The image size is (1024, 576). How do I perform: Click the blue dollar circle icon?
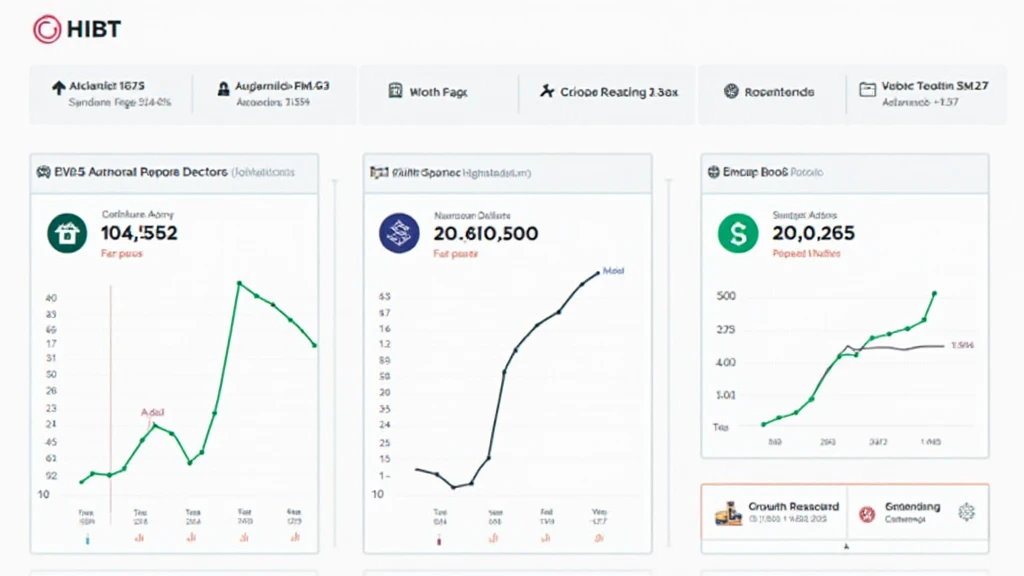click(x=397, y=231)
